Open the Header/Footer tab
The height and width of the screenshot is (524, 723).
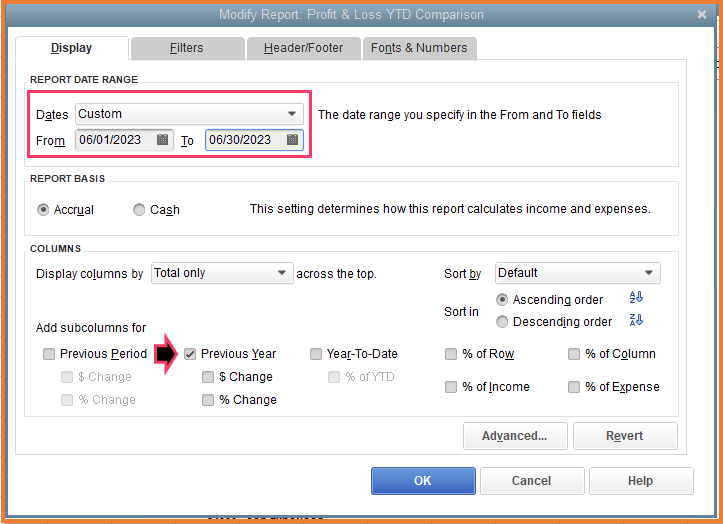click(303, 48)
